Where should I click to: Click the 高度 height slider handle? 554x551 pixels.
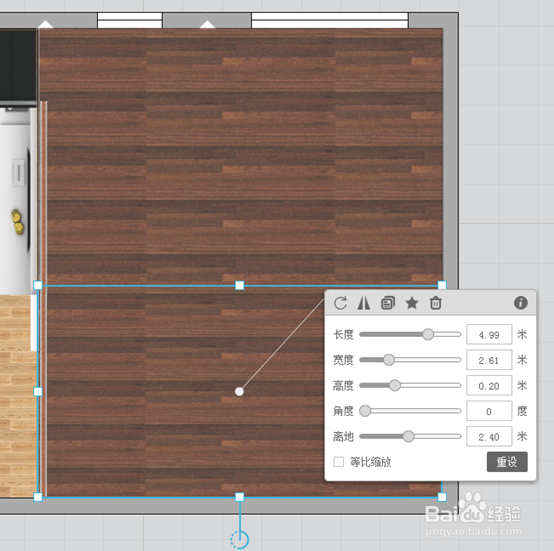pyautogui.click(x=395, y=385)
